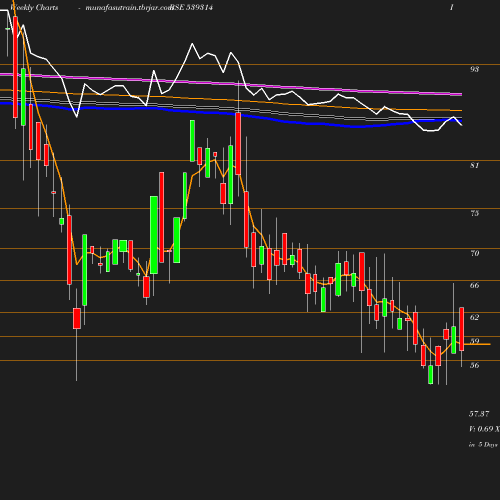500x500 pixels.
Task: Click the "Weekly Charts" title text
Action: click(34, 7)
